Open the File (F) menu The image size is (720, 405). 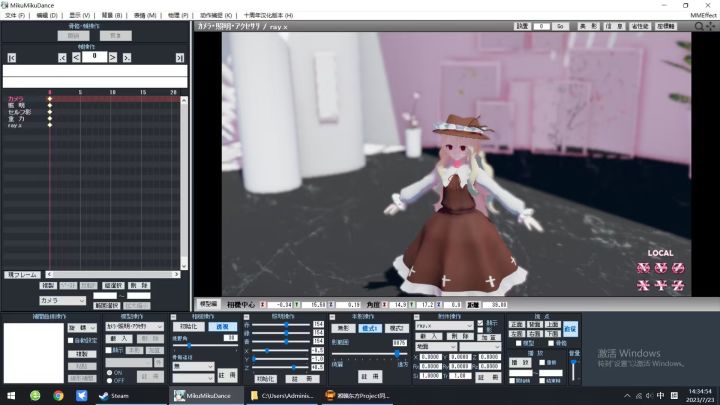tap(15, 15)
